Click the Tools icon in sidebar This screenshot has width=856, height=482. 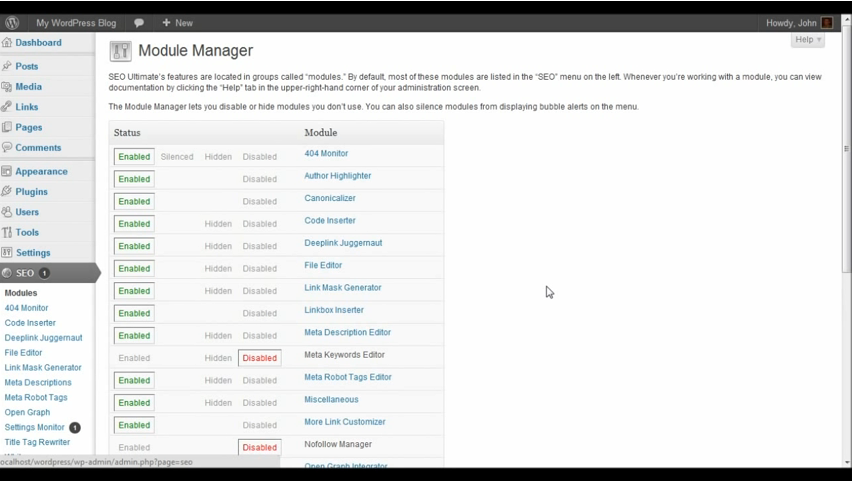point(7,232)
